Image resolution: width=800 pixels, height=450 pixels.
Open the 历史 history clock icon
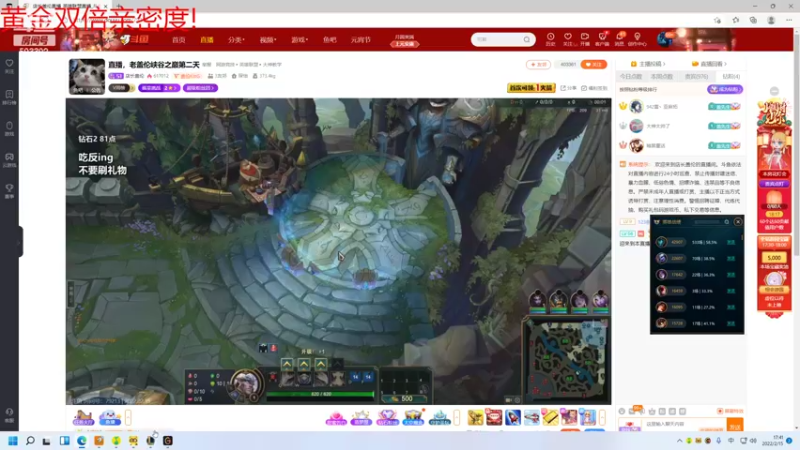point(550,39)
